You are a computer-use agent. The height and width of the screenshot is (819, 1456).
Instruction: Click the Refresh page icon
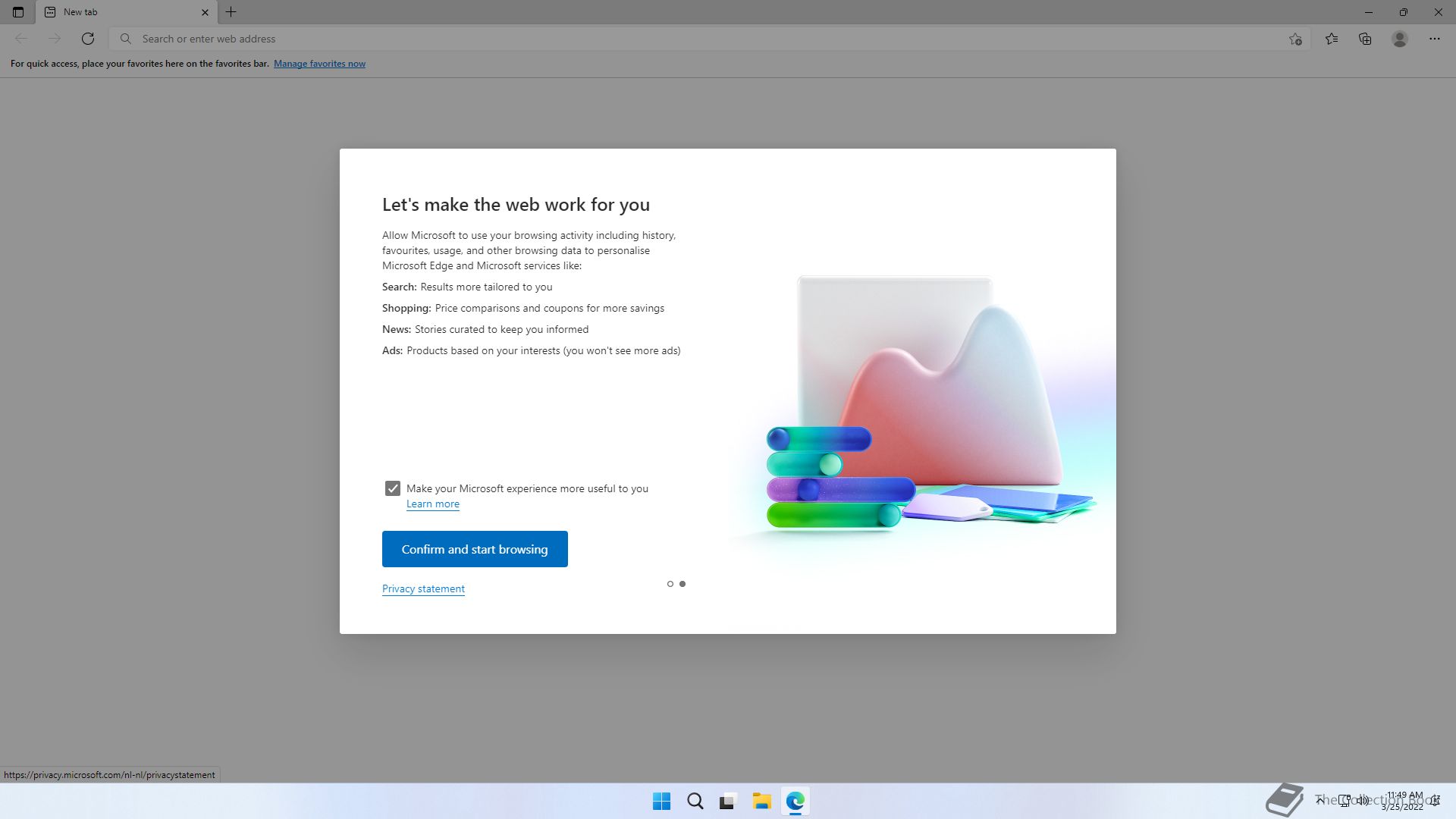(88, 39)
